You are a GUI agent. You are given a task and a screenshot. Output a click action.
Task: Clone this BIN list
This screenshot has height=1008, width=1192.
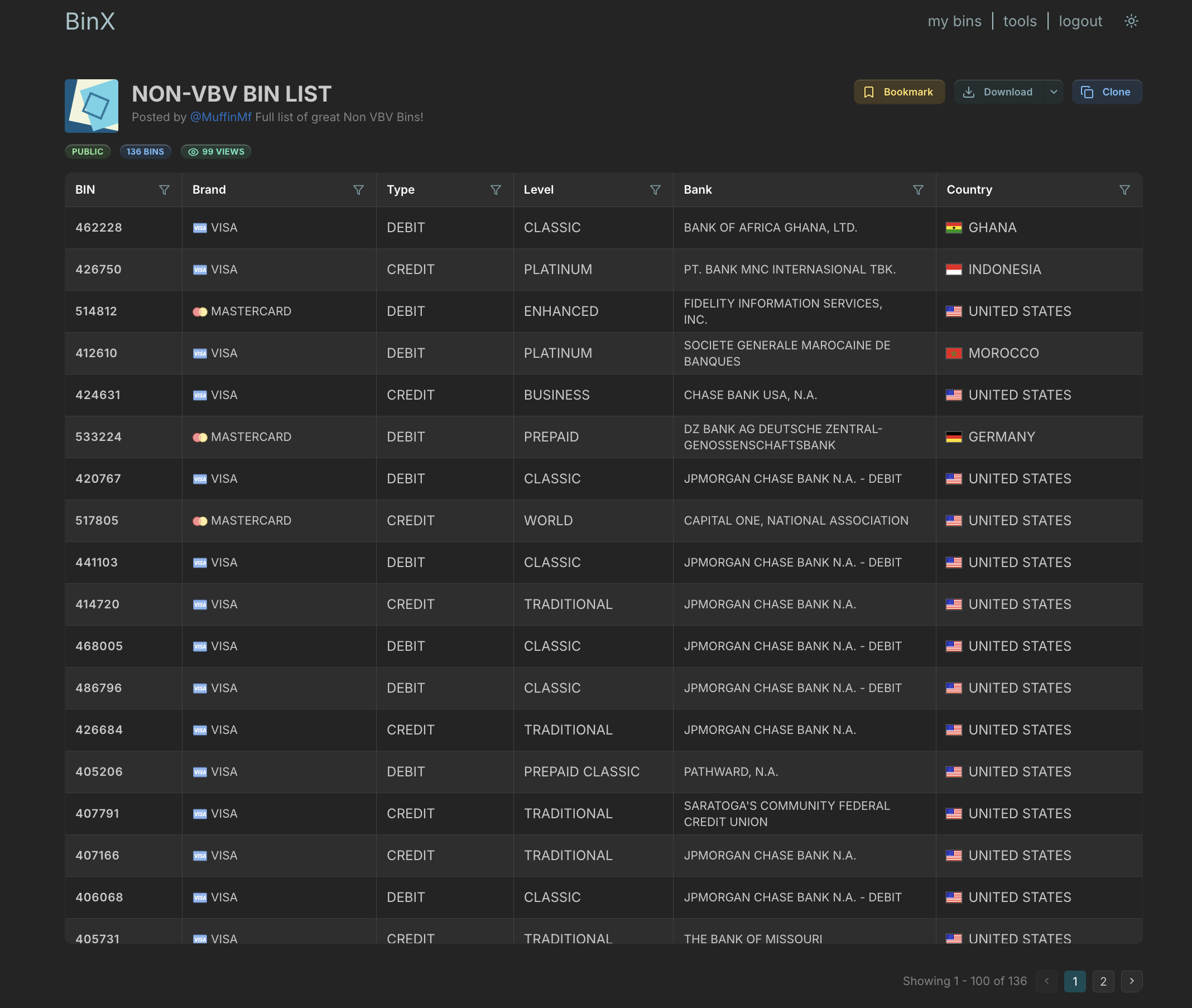[1106, 92]
